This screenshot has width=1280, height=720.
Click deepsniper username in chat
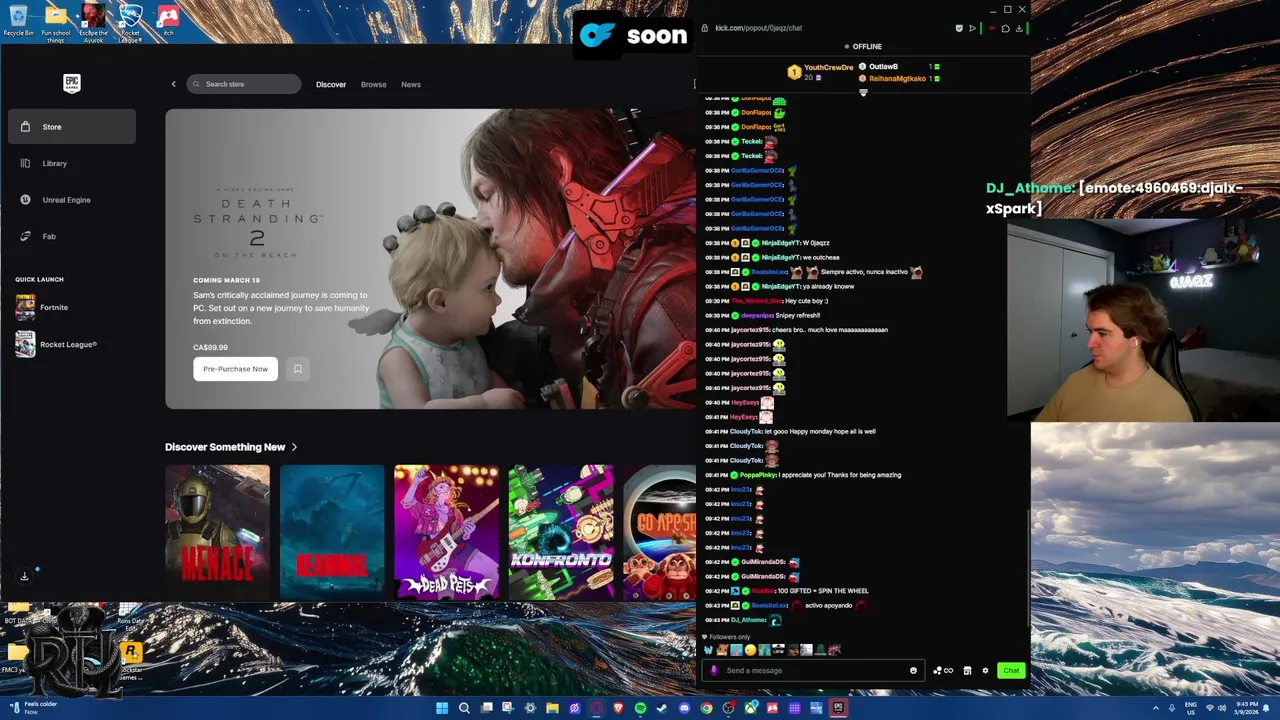click(x=758, y=315)
